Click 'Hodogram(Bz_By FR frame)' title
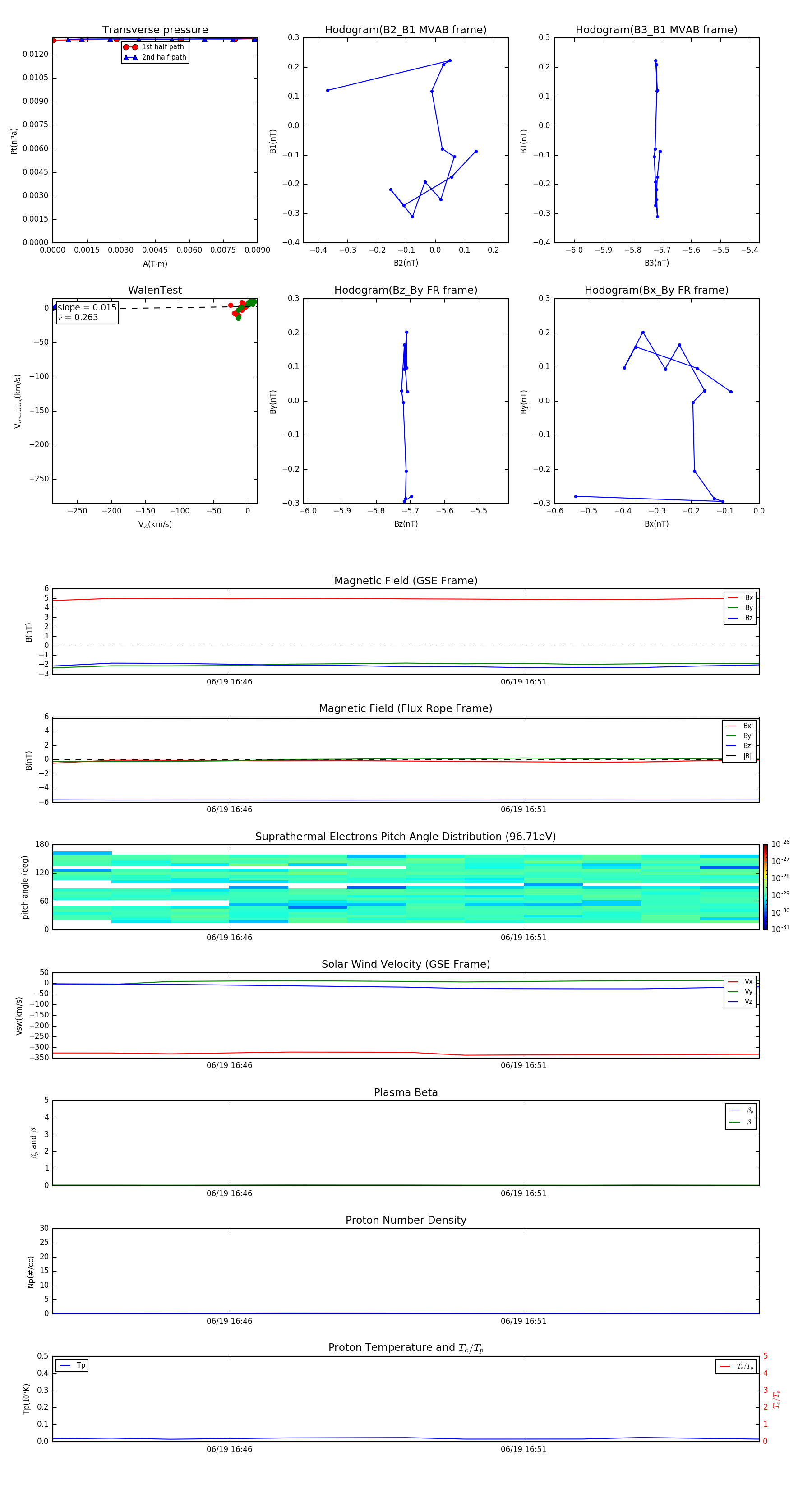Image resolution: width=812 pixels, height=1489 pixels. (406, 290)
